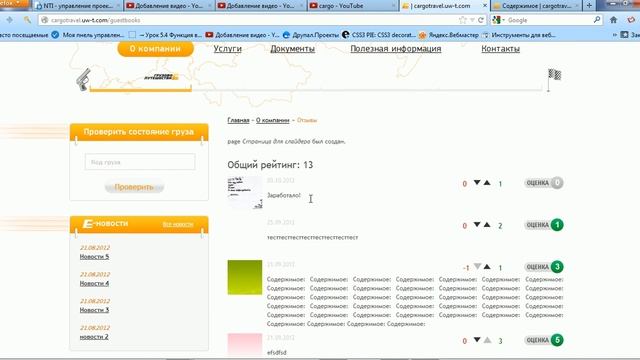Screen dimensions: 640x360
Task: Upvote the тестестестест review
Action: [487, 224]
